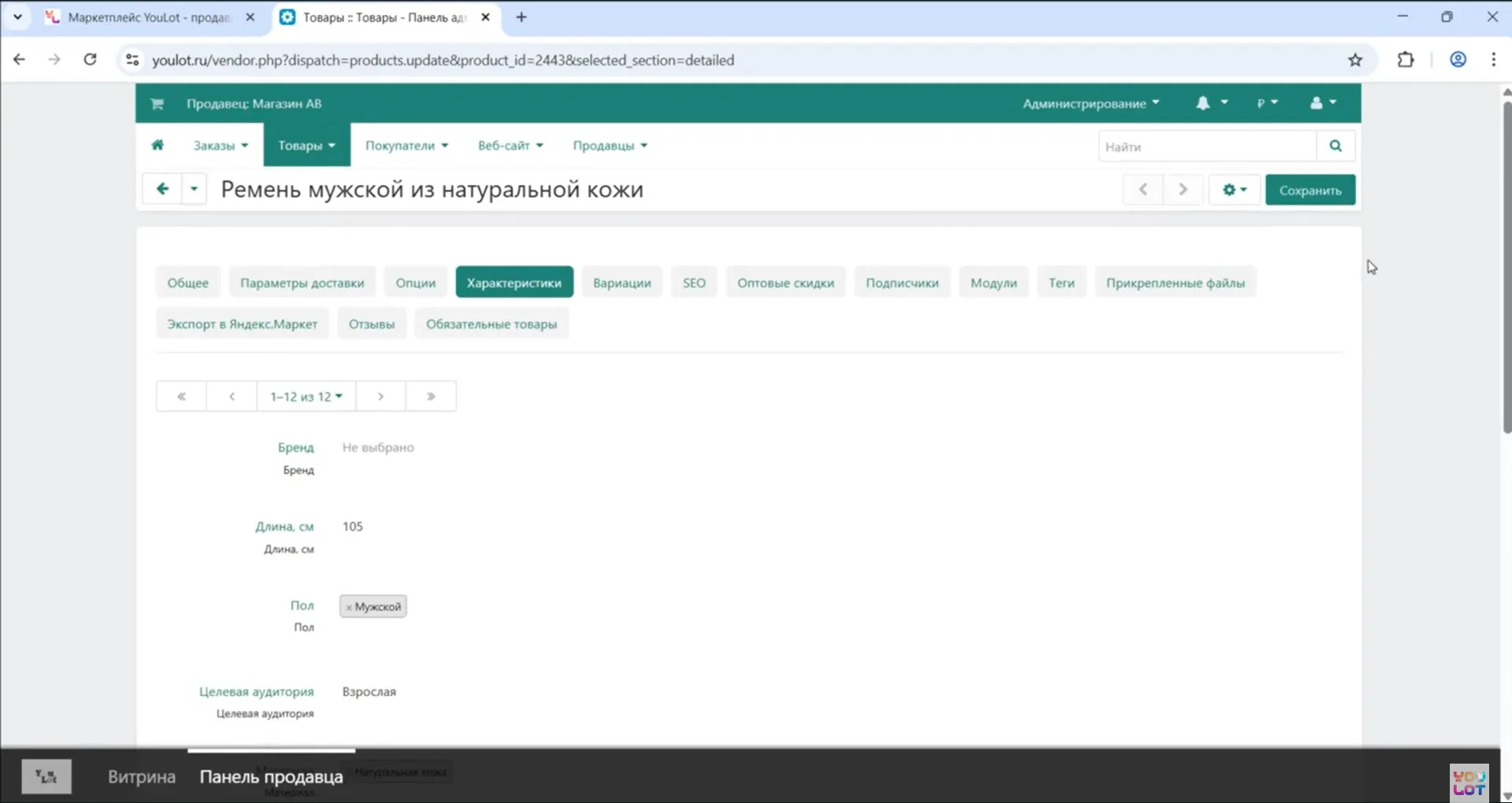Open the currency ₽ selector
Viewport: 1512px width, 803px height.
point(1266,103)
